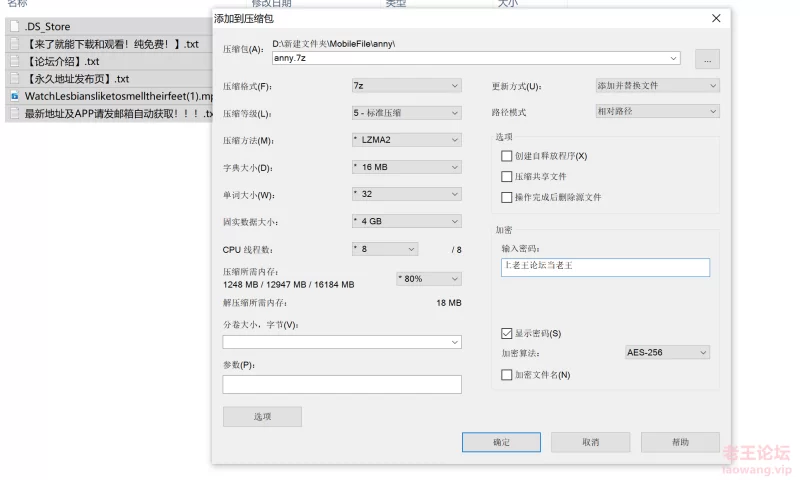Open the 压缩格式 7z dropdown
Image resolution: width=800 pixels, height=480 pixels.
(407, 86)
